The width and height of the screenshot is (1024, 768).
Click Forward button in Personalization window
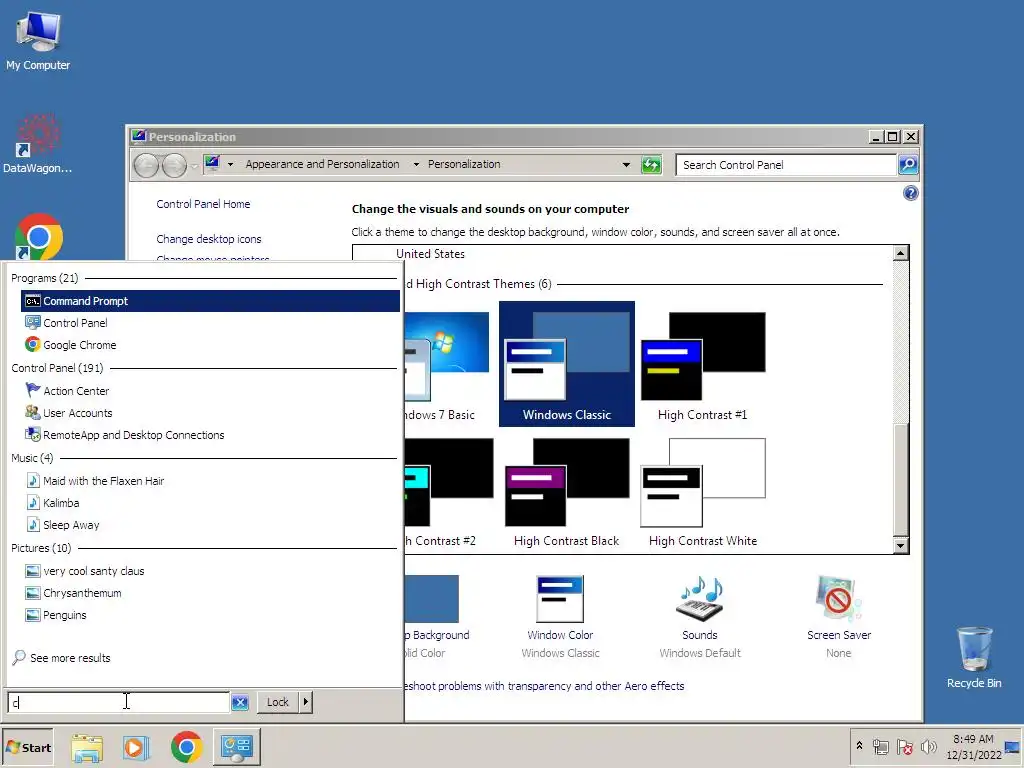[174, 165]
